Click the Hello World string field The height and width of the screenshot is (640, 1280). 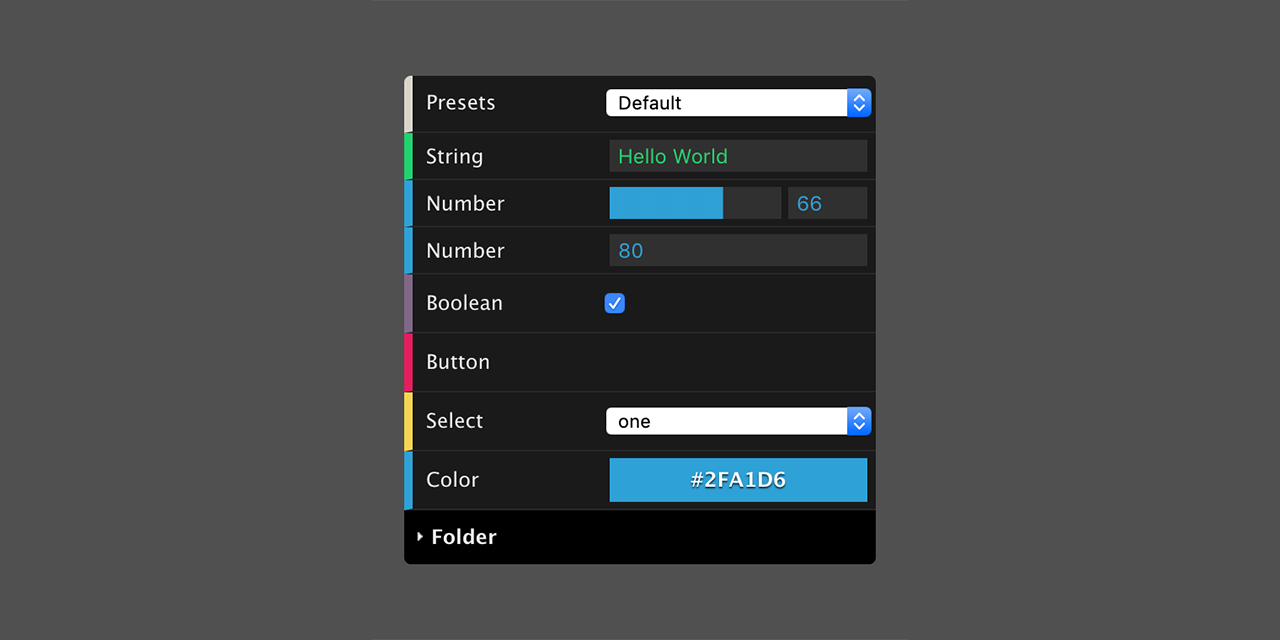(738, 156)
